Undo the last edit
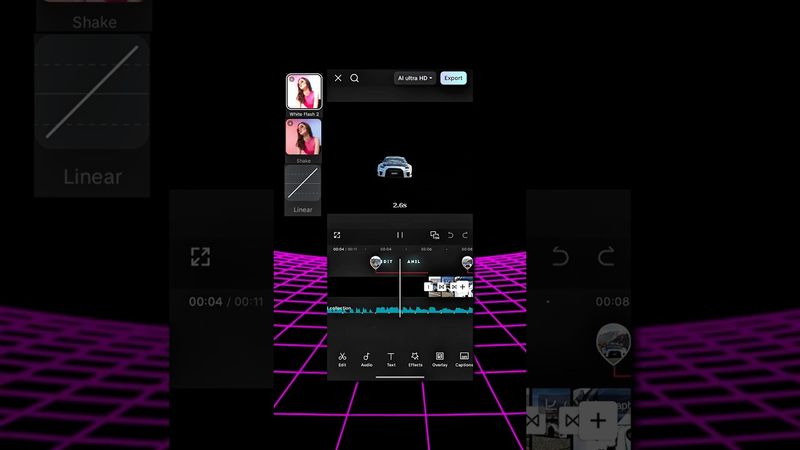This screenshot has height=450, width=800. [451, 235]
